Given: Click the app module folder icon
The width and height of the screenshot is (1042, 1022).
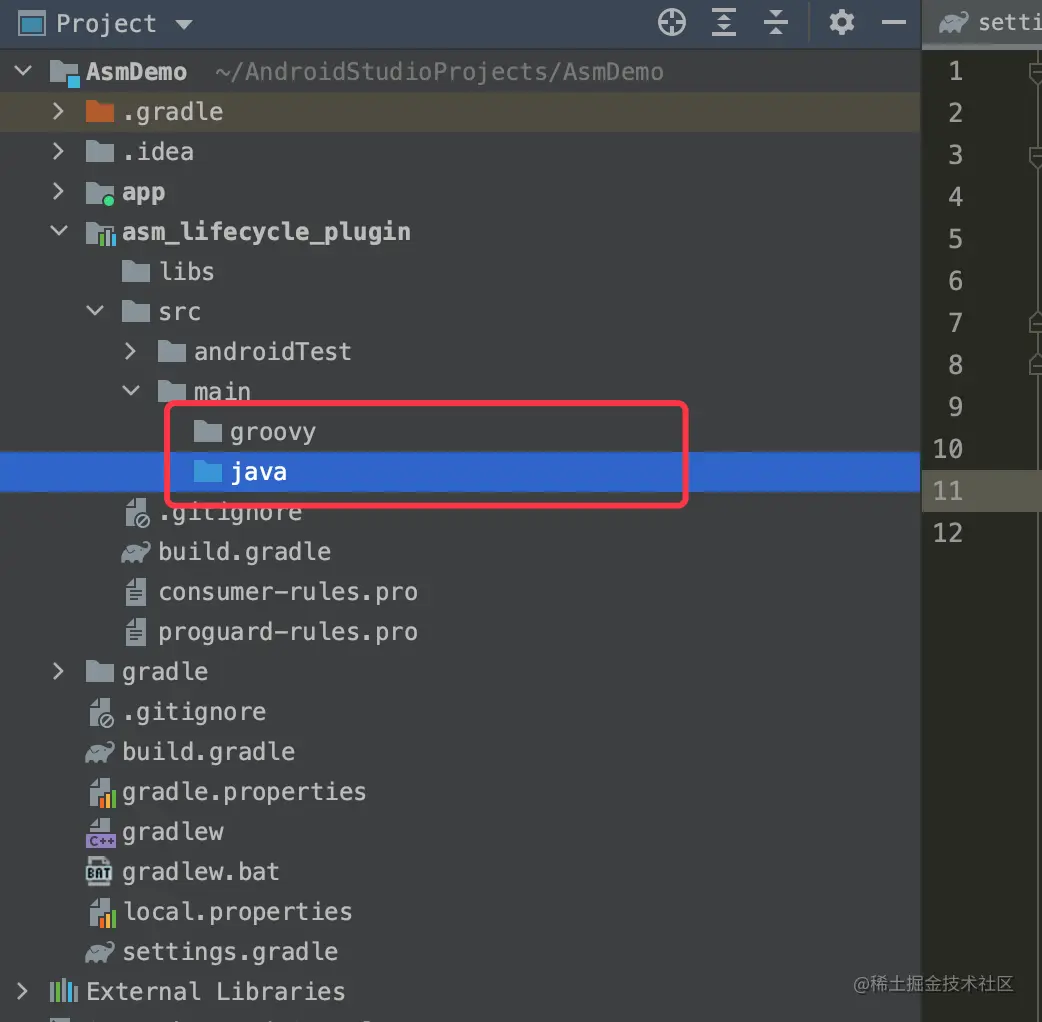Looking at the screenshot, I should [100, 193].
